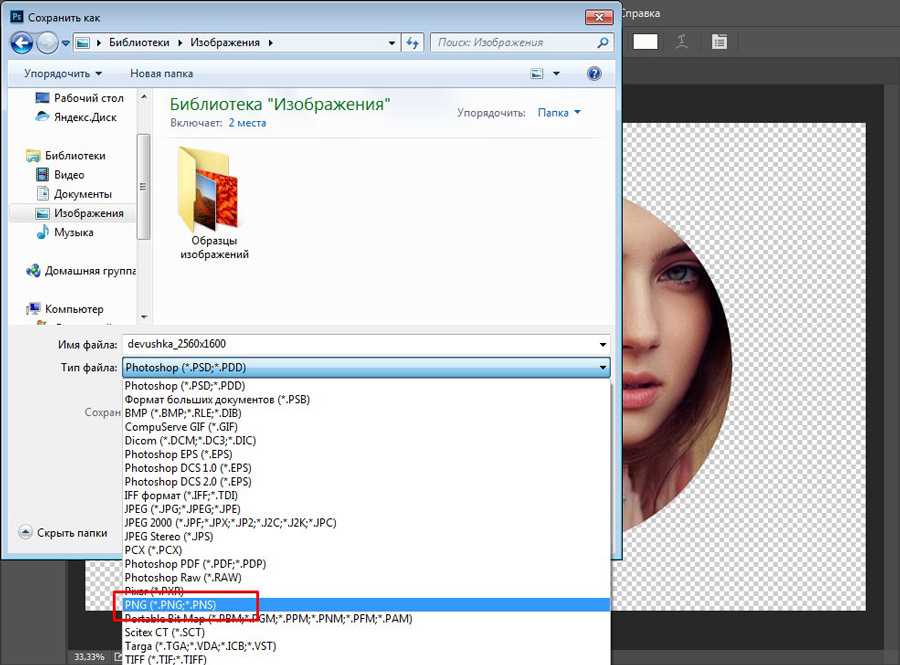Viewport: 900px width, 665px height.
Task: Click the 33,33% zoom field in Photoshop
Action: (89, 657)
